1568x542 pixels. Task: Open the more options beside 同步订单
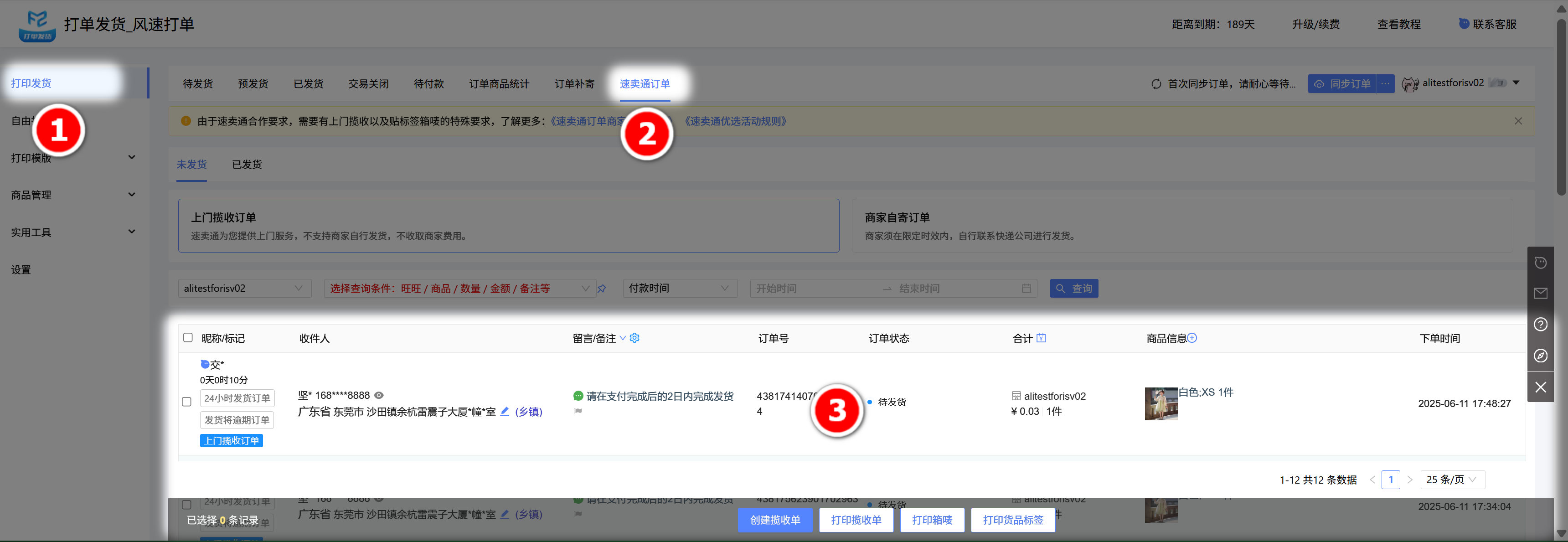pyautogui.click(x=1385, y=83)
